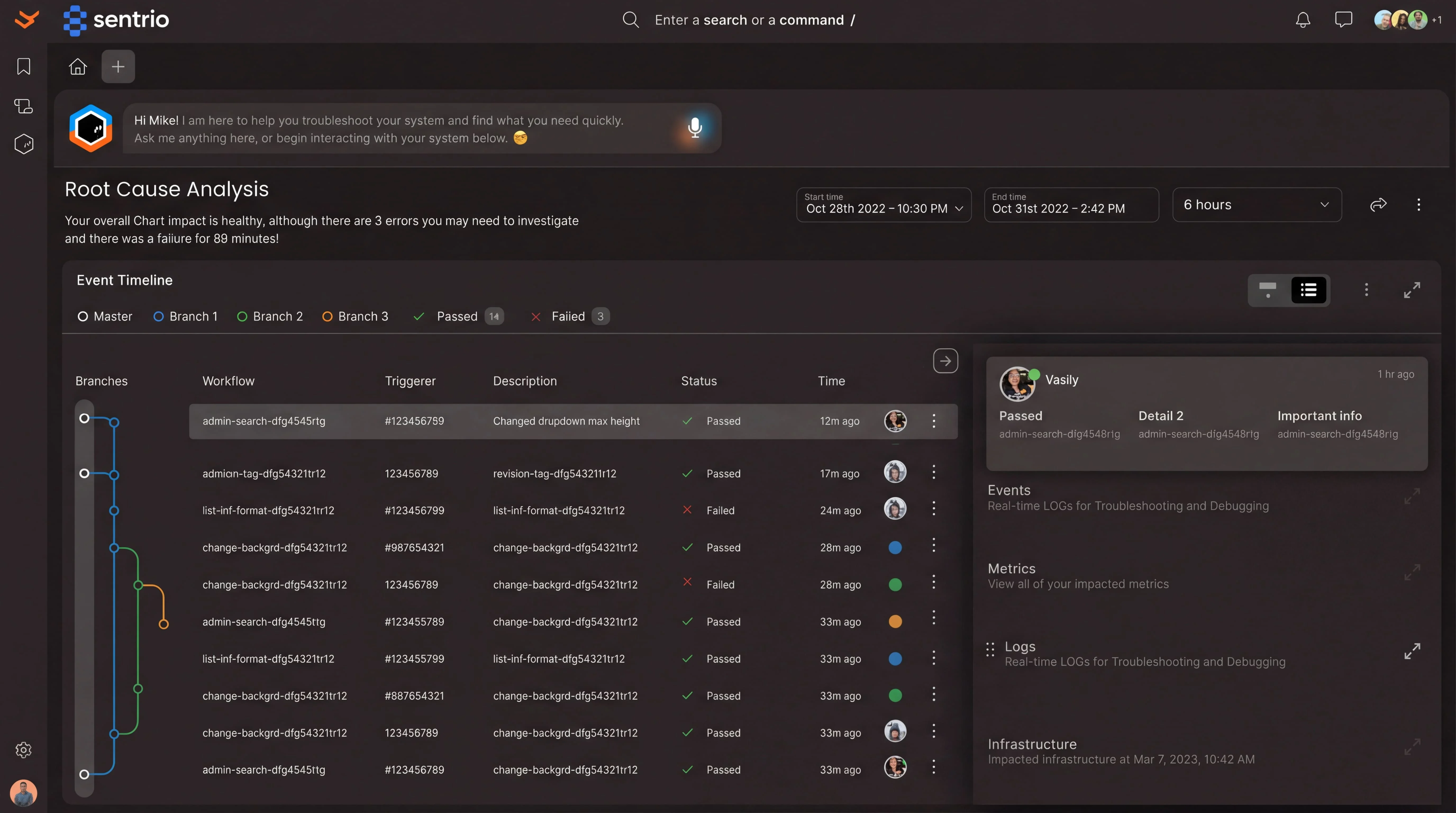This screenshot has height=813, width=1456.
Task: Open options for #123455799 row
Action: [934, 658]
